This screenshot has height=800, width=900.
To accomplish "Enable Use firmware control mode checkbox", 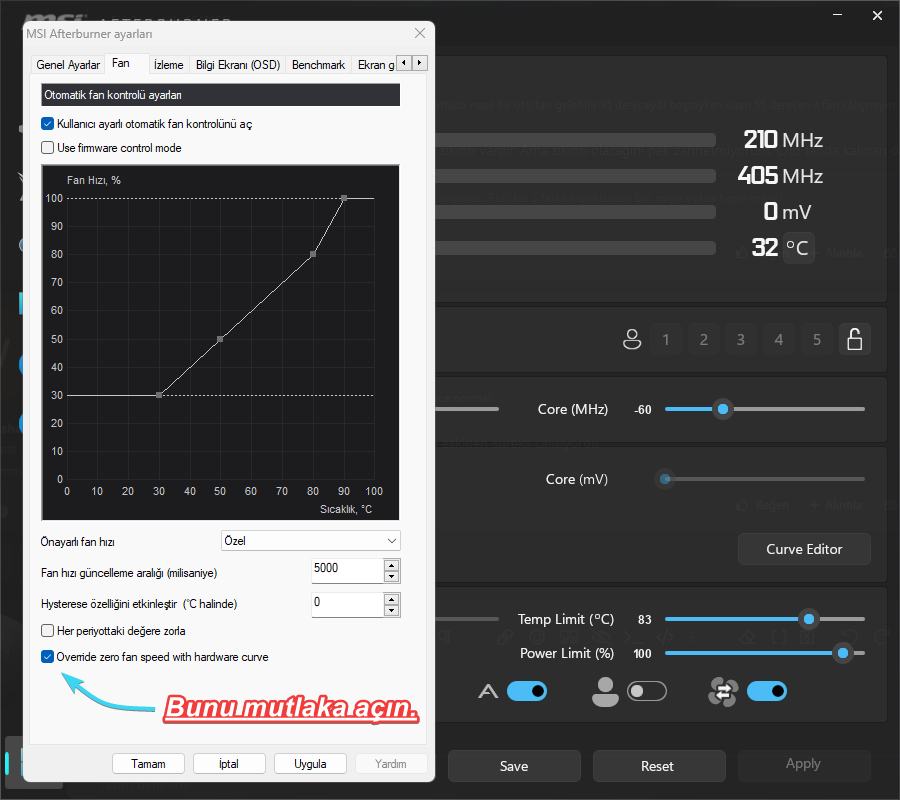I will point(48,148).
